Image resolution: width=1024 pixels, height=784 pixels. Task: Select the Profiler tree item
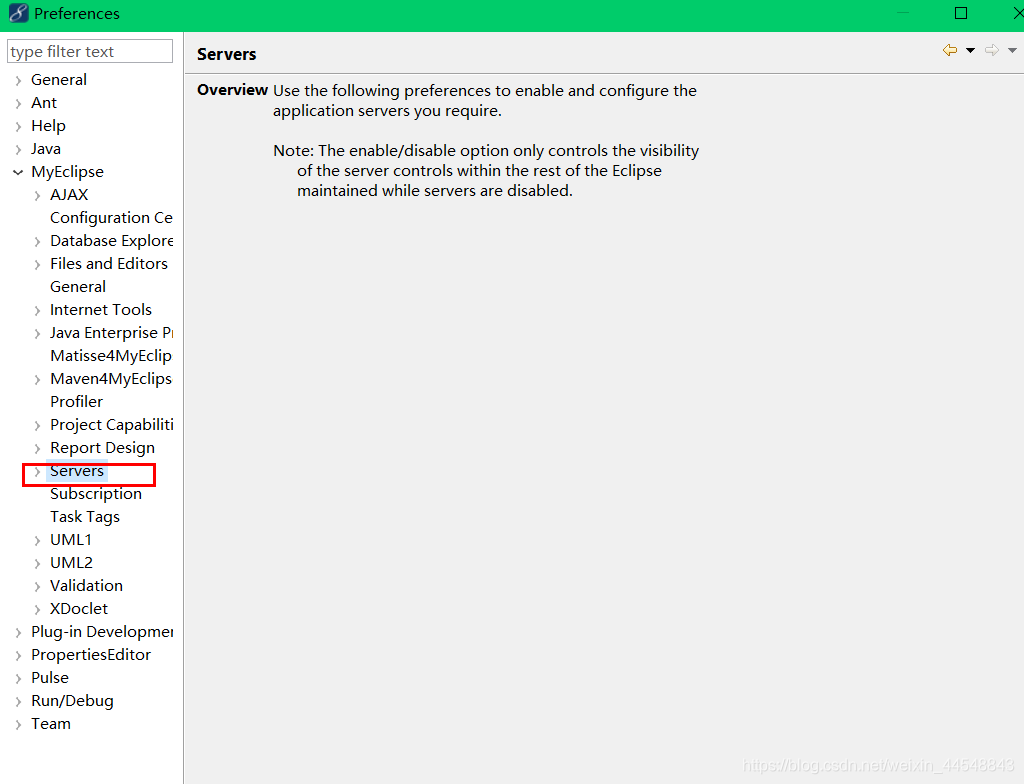76,402
